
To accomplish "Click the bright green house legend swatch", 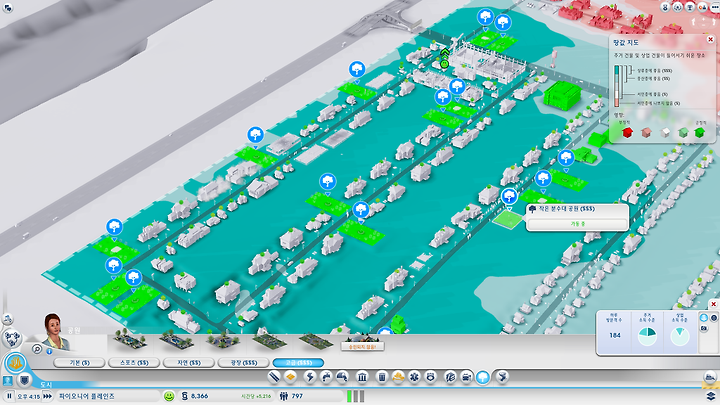I will (700, 133).
